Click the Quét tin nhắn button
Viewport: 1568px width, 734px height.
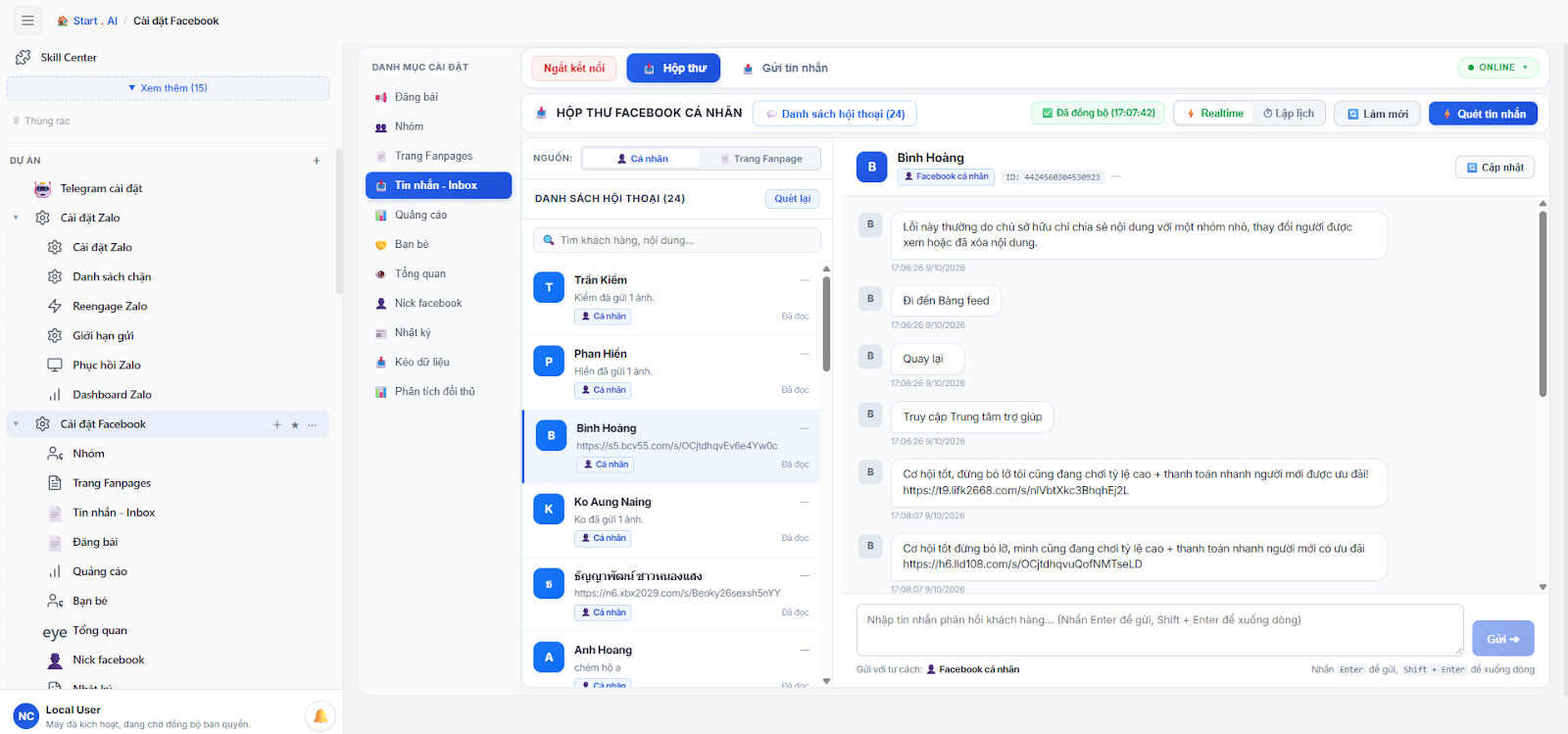point(1484,114)
